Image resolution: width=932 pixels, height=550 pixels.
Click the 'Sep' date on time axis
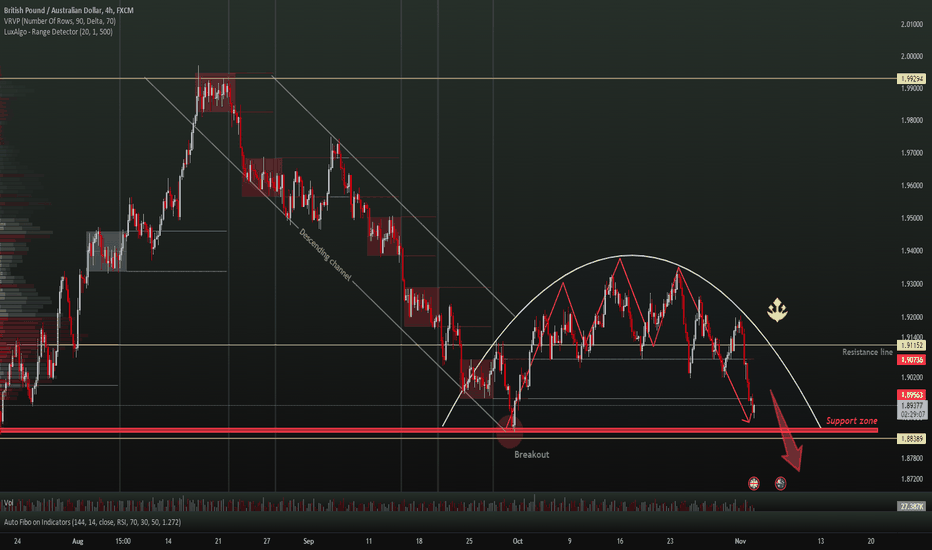pyautogui.click(x=308, y=541)
